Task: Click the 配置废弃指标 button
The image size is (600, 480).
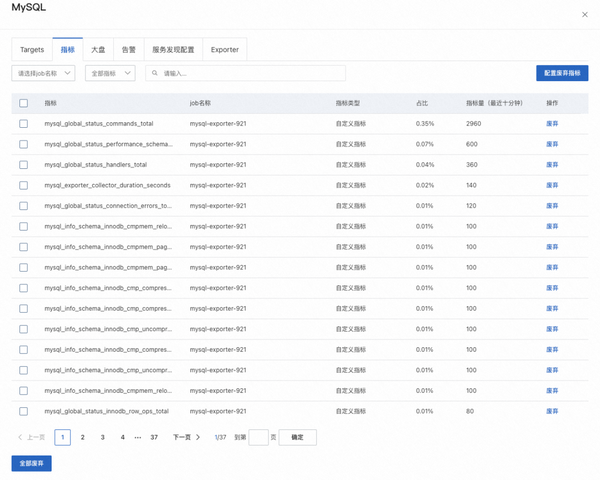Action: 562,73
